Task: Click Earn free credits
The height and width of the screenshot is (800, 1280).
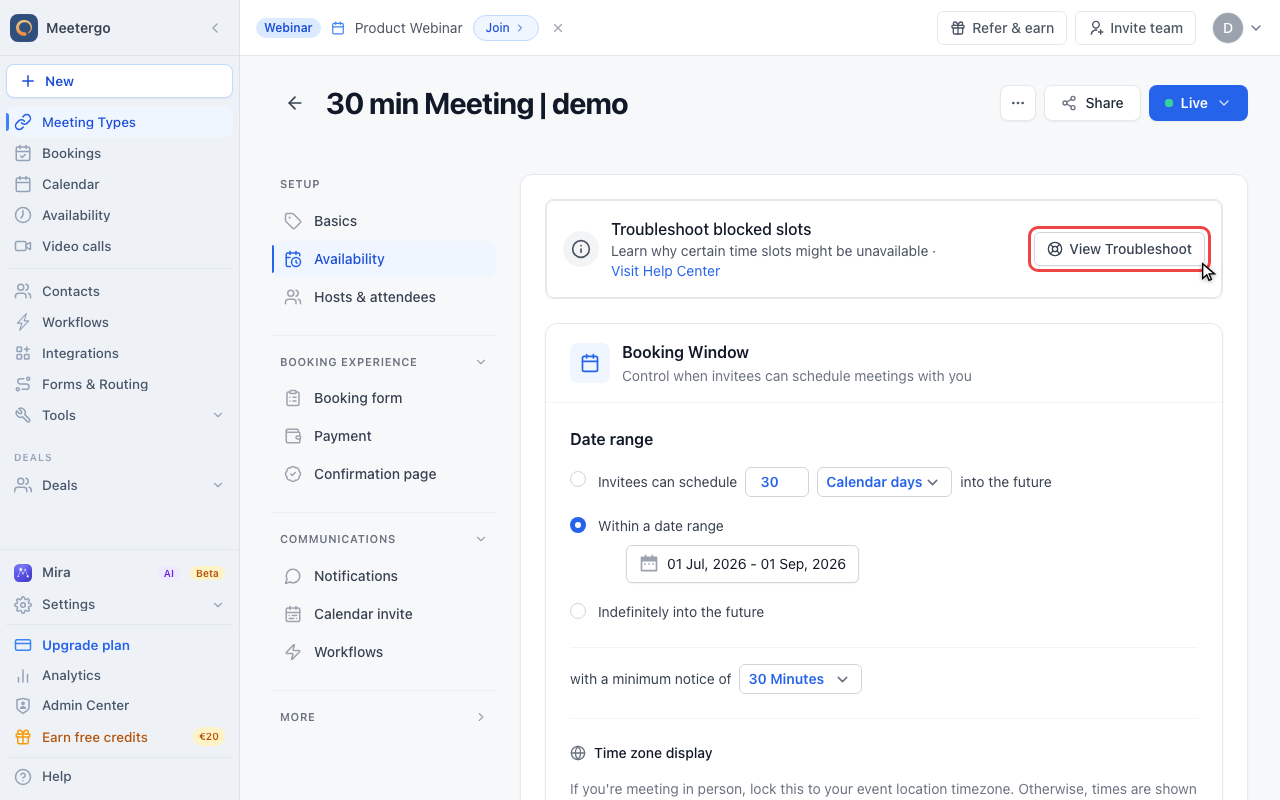Action: [120, 737]
